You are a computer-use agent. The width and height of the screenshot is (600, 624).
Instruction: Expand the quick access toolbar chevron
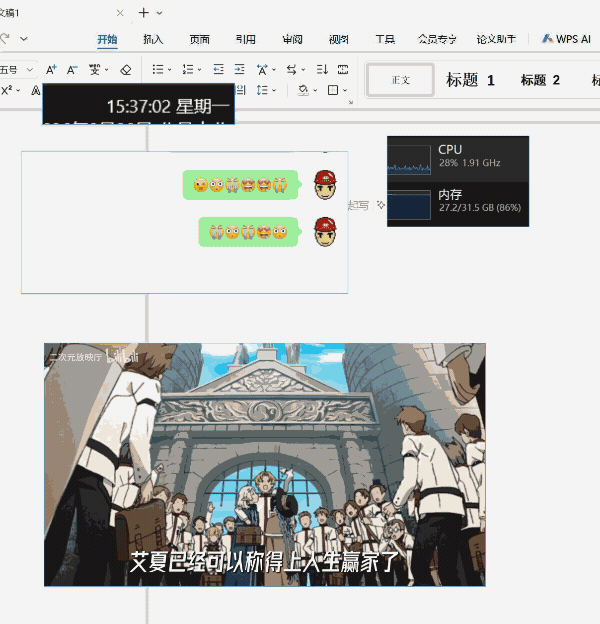pos(24,39)
